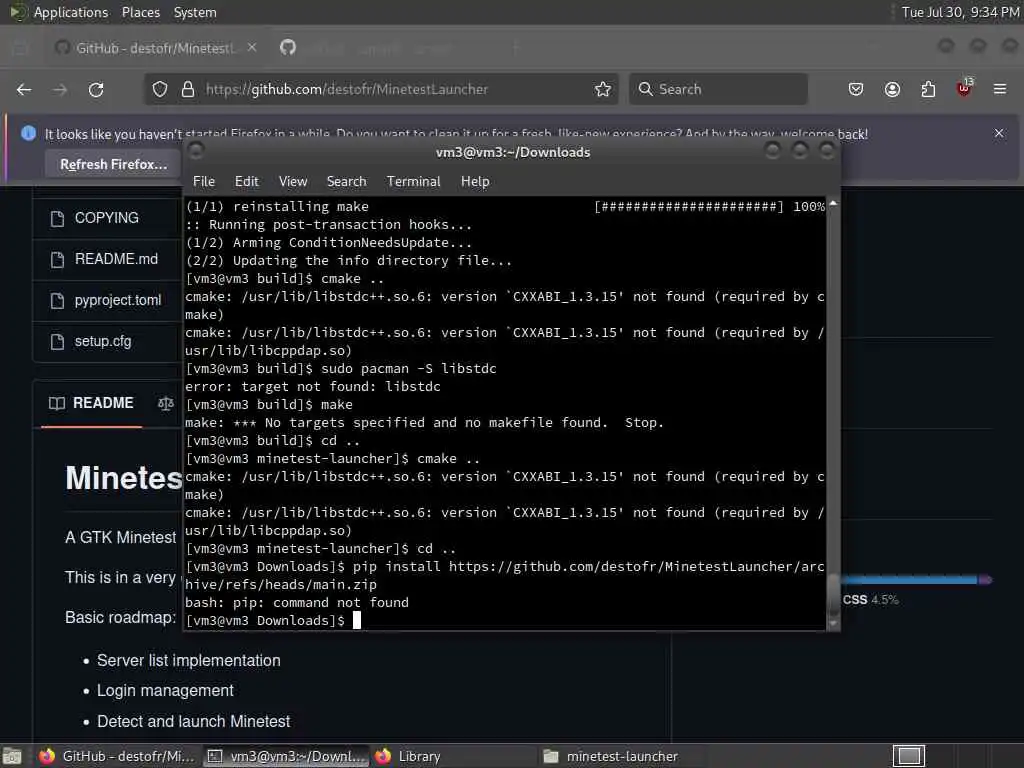The width and height of the screenshot is (1024, 768).
Task: Open the pyproject.toml file link
Action: tap(118, 300)
